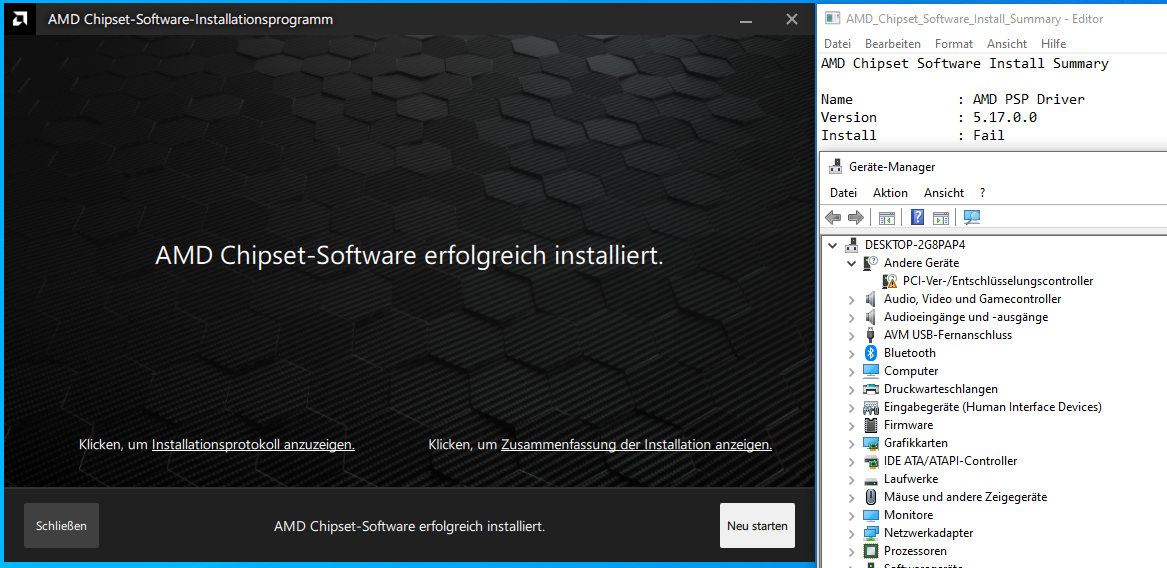This screenshot has width=1167, height=568.
Task: Open Ansicht menu in Geräte-Manager
Action: pyautogui.click(x=944, y=193)
